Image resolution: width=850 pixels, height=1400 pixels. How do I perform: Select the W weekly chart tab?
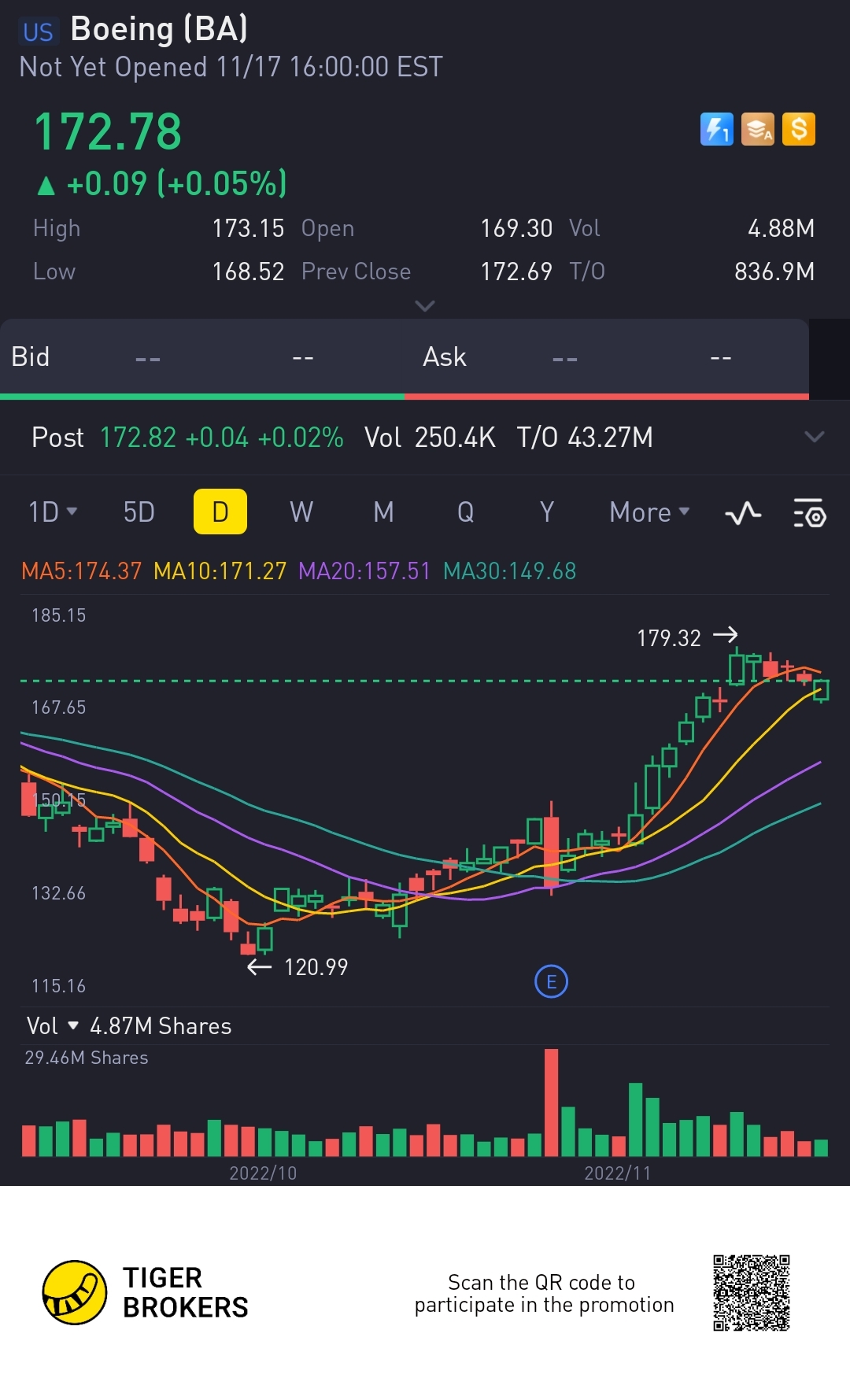tap(301, 512)
